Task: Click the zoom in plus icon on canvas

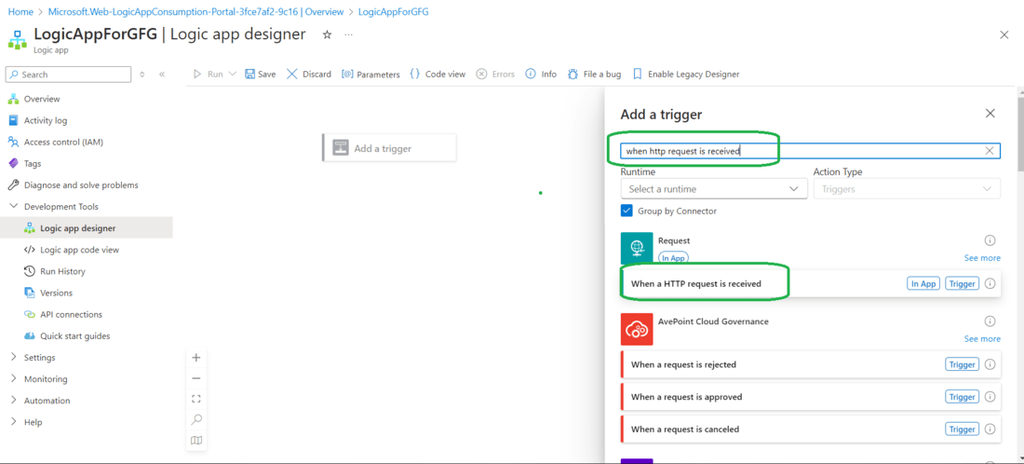Action: pos(196,357)
